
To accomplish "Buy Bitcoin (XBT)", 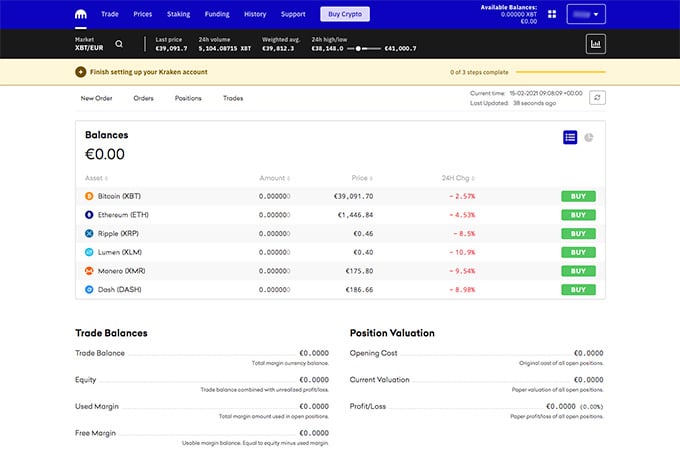I will point(578,196).
